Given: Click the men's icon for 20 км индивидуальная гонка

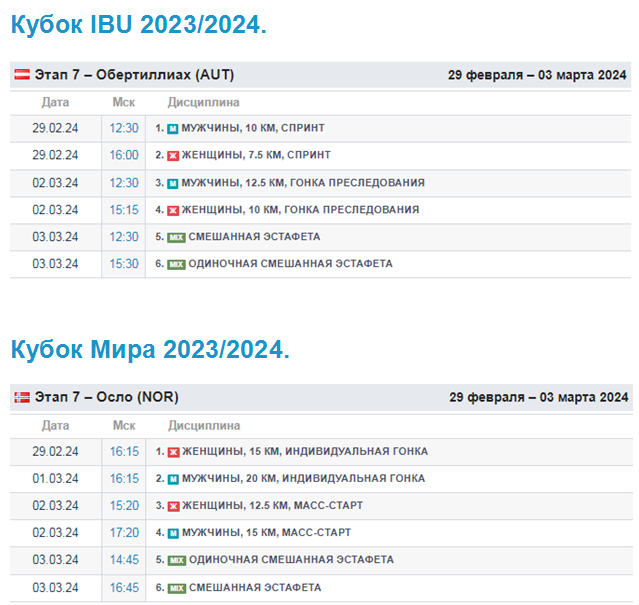Looking at the screenshot, I should coord(174,479).
